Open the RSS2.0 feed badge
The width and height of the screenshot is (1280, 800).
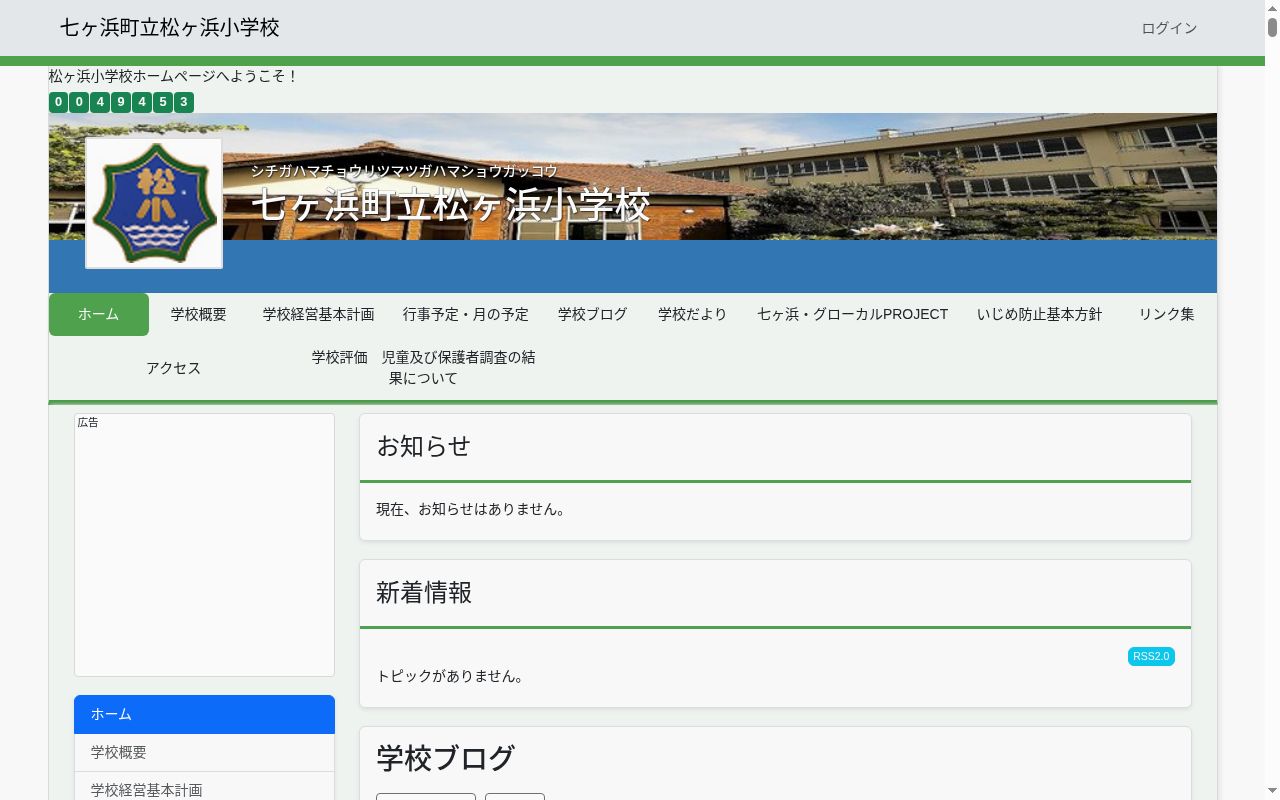[1151, 657]
